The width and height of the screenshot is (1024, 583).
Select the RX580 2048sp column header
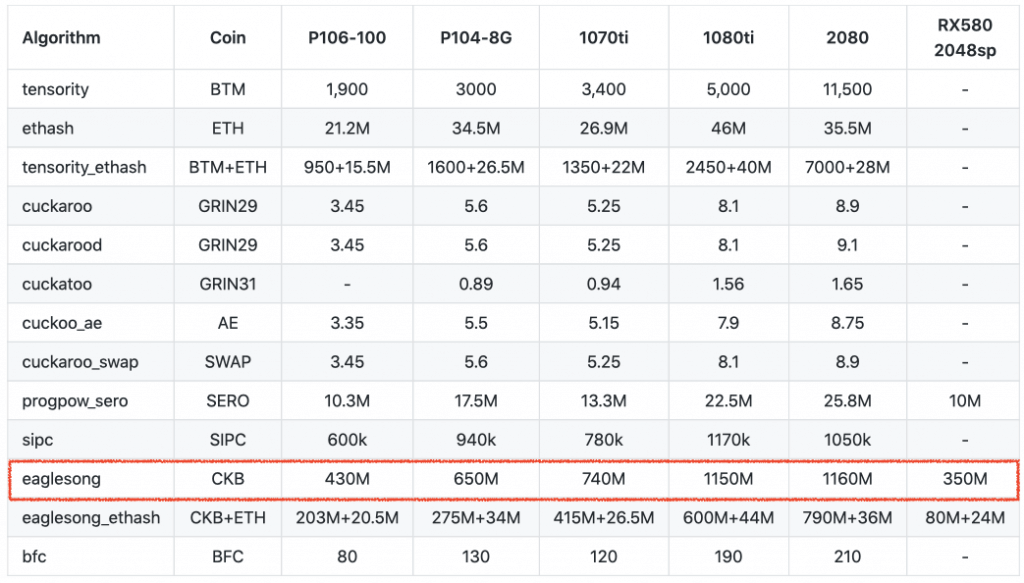[x=964, y=38]
